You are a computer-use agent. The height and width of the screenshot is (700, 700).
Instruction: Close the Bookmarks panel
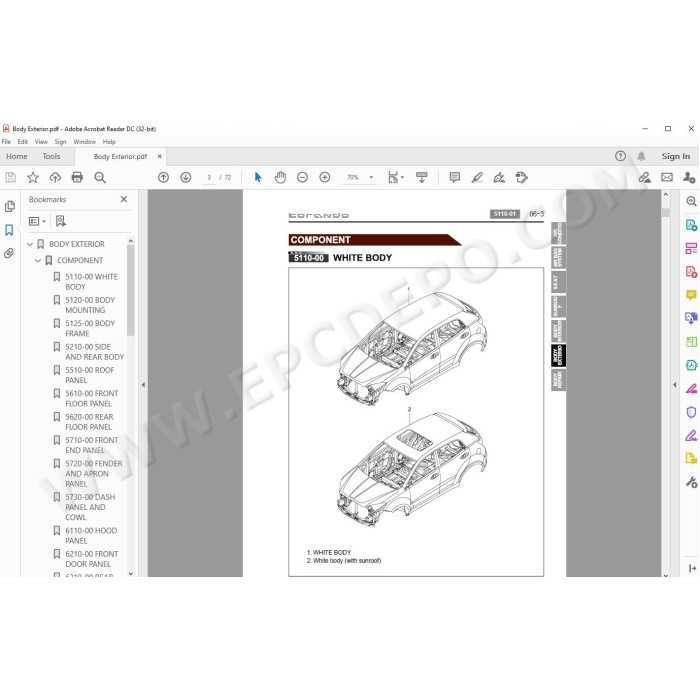tap(124, 199)
